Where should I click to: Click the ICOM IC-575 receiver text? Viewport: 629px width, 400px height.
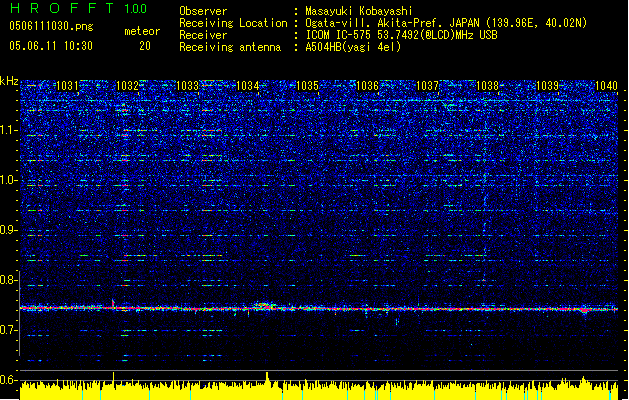(x=401, y=35)
